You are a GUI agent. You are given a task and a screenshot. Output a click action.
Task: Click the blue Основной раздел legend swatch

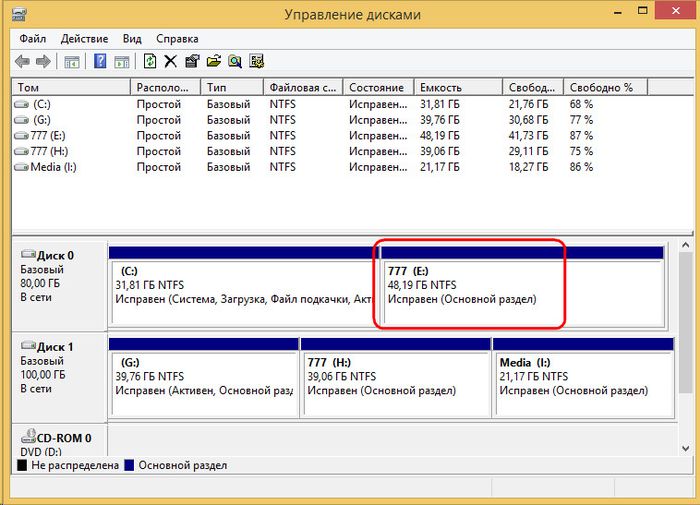point(130,465)
